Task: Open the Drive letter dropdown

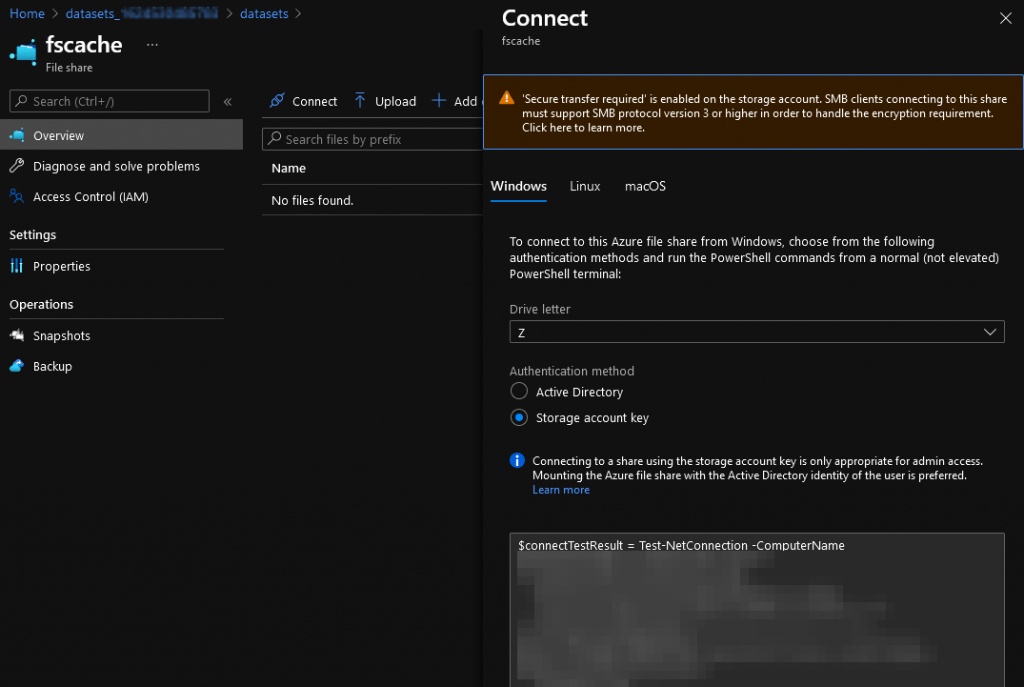Action: (x=757, y=332)
